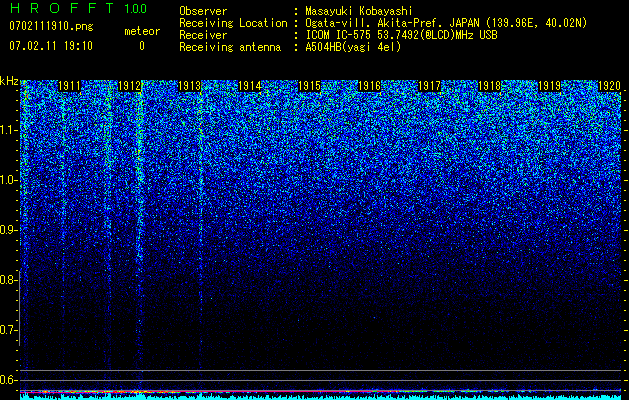Click the A504HB(yagi 4el) antenna text

coord(353,47)
